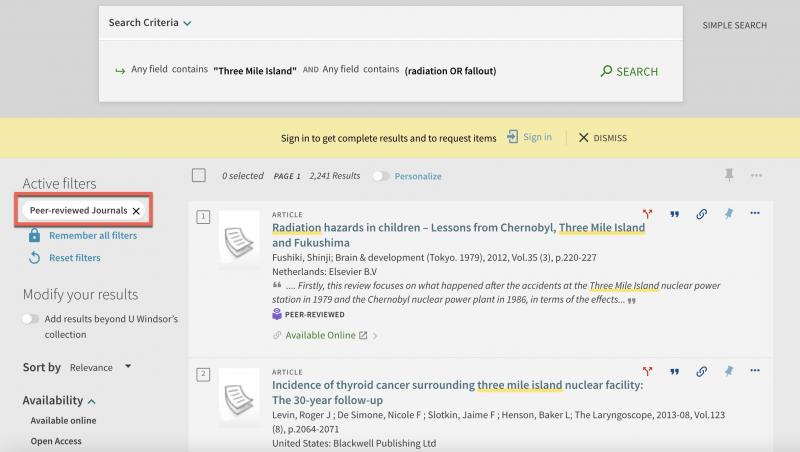This screenshot has height=452, width=800.
Task: Expand the Search Criteria panel
Action: (x=187, y=22)
